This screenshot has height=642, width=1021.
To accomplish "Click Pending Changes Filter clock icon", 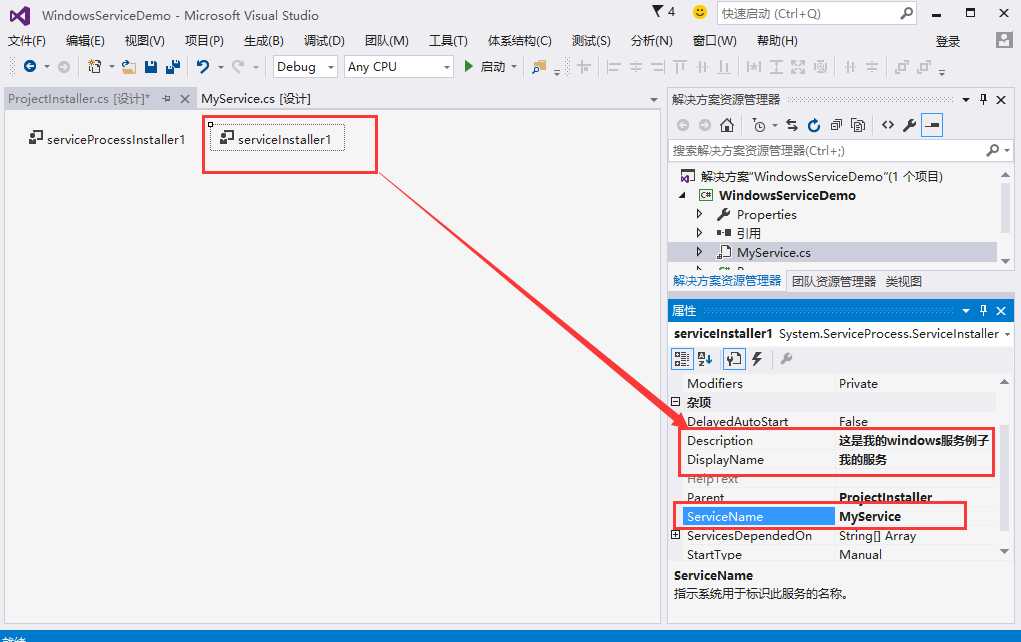I will [758, 125].
